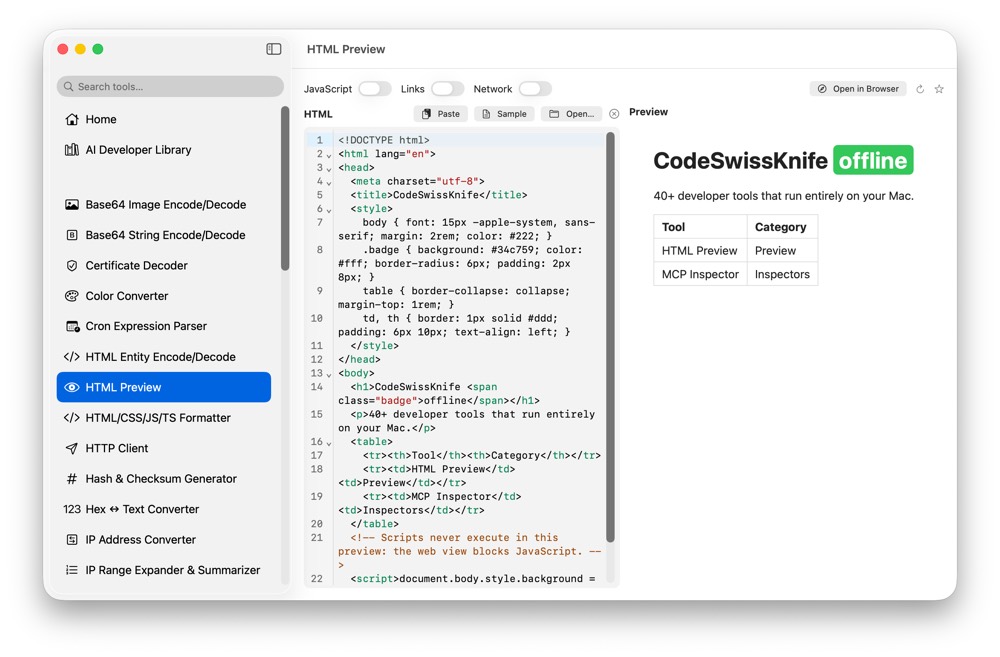Collapse the html tag fold on line 2
1000x657 pixels.
click(329, 155)
